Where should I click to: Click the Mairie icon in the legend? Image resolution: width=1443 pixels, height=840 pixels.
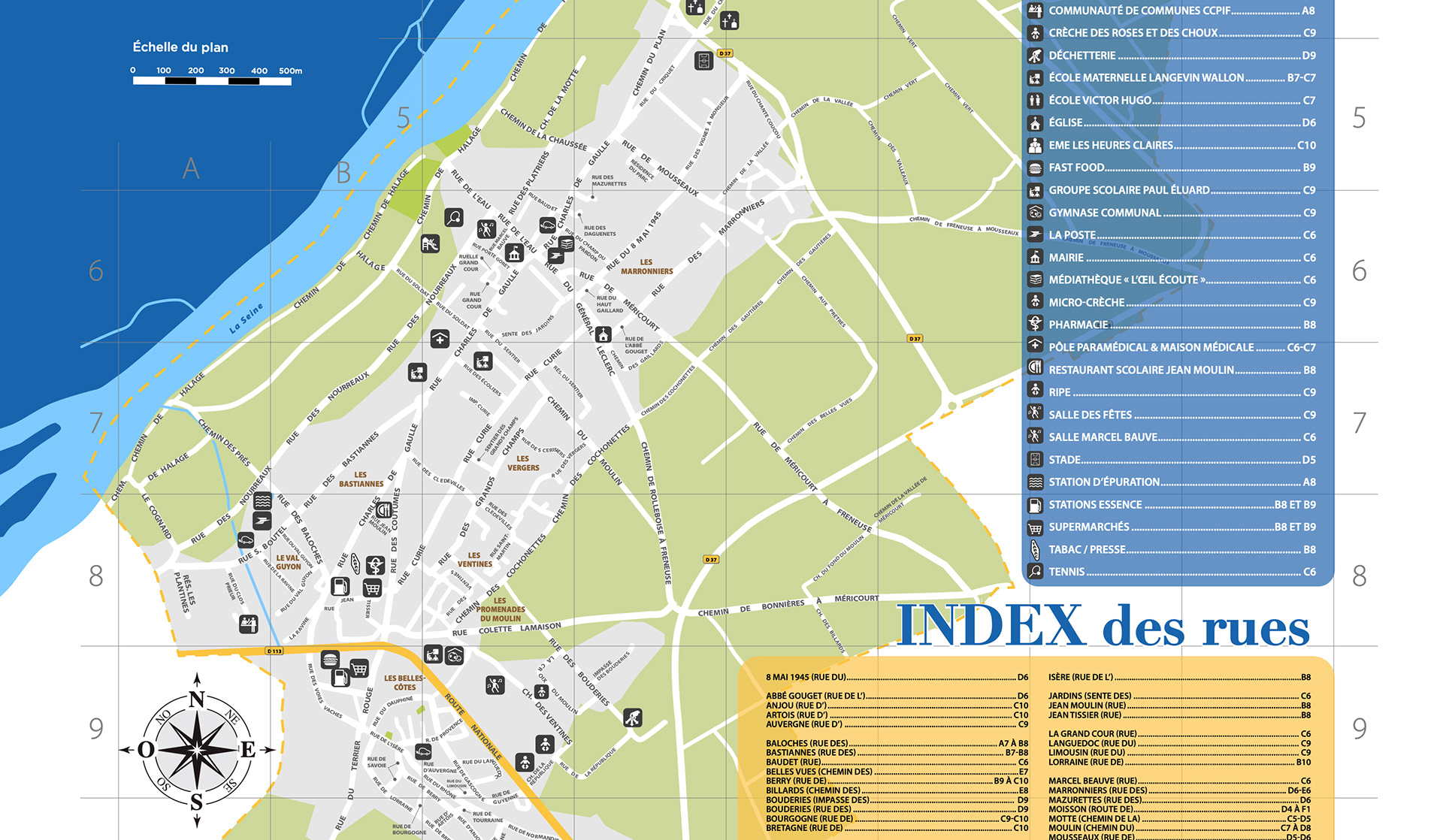(x=1035, y=258)
